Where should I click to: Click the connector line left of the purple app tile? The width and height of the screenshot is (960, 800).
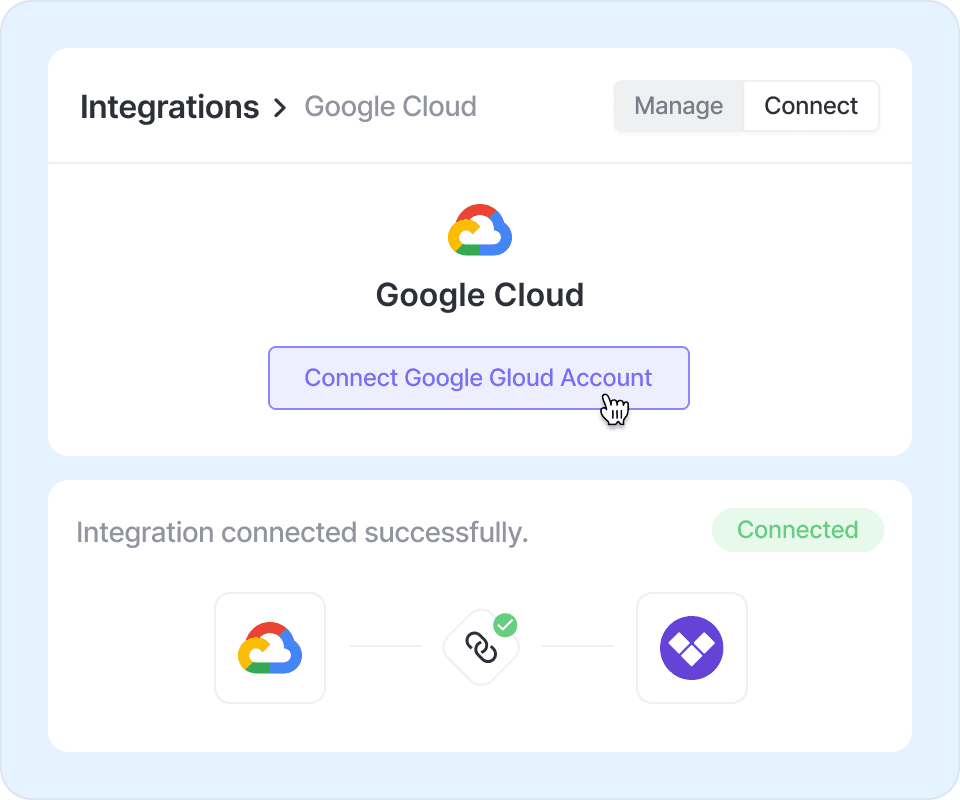[x=577, y=646]
